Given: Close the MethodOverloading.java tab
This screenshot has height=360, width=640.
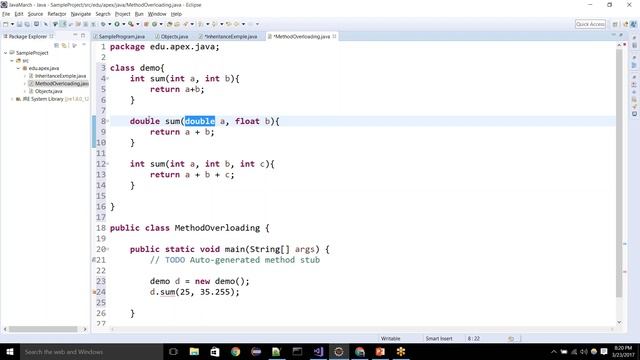Looking at the screenshot, I should (x=334, y=36).
